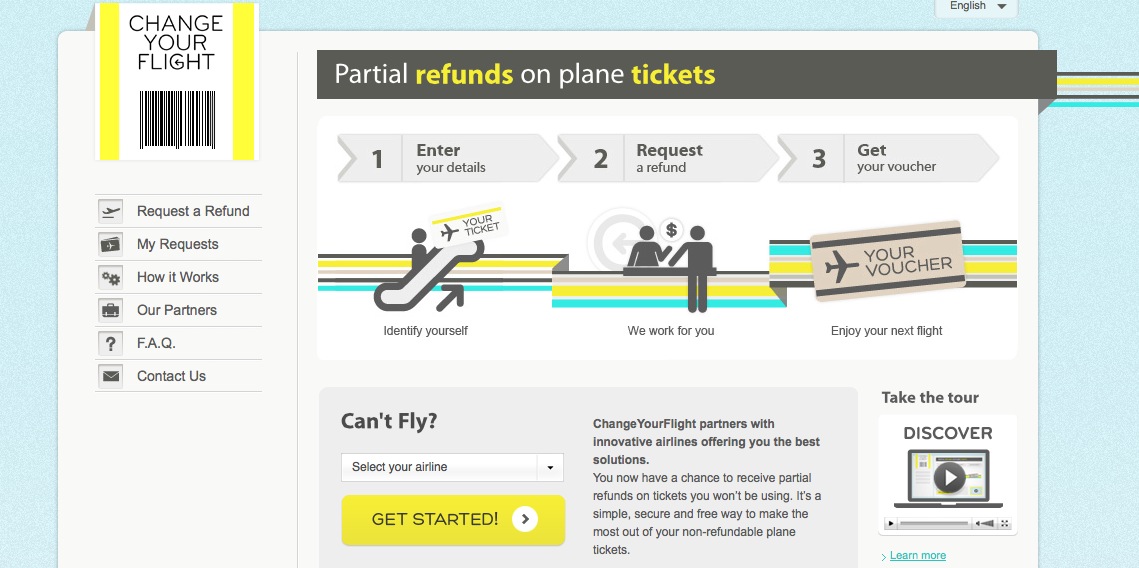1139x568 pixels.
Task: Play the Discover tour video
Action: click(x=949, y=478)
